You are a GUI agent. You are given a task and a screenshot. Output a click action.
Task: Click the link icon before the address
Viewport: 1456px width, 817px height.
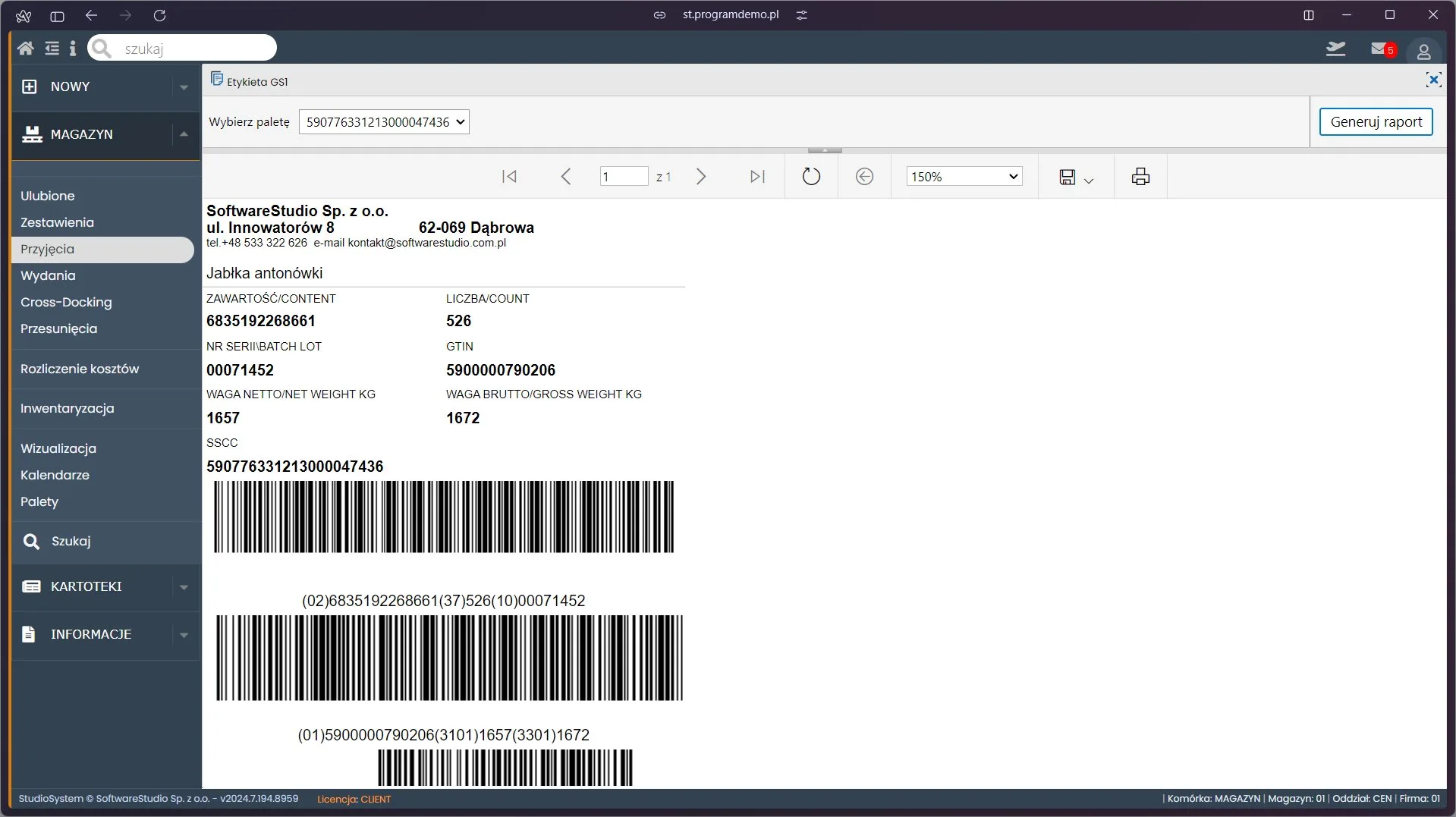pos(660,15)
